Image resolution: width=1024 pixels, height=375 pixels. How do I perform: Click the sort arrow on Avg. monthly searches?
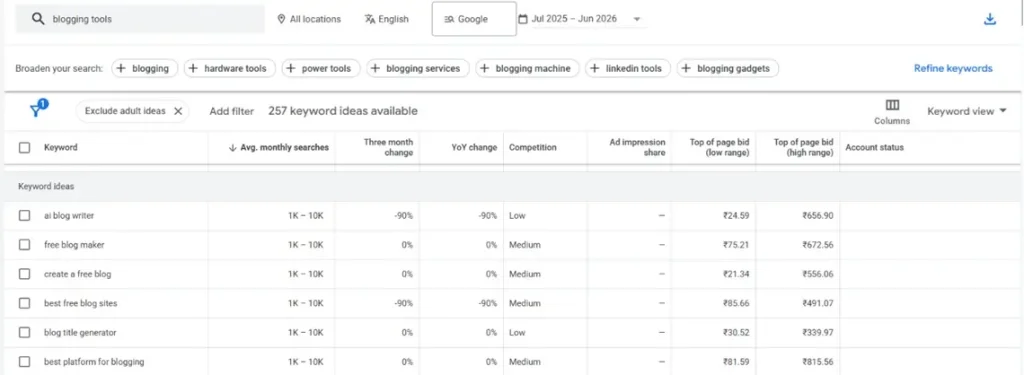(x=232, y=148)
